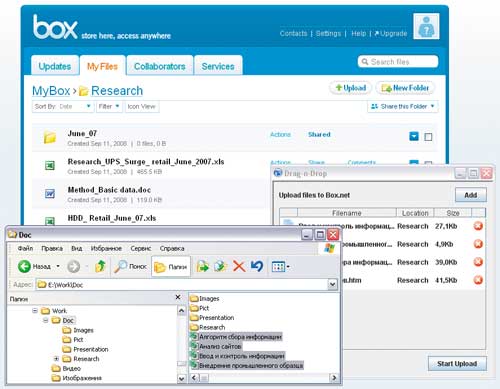Viewport: 500px width, 389px height.
Task: Click the folder tree scrollbar down arrow
Action: 181,379
